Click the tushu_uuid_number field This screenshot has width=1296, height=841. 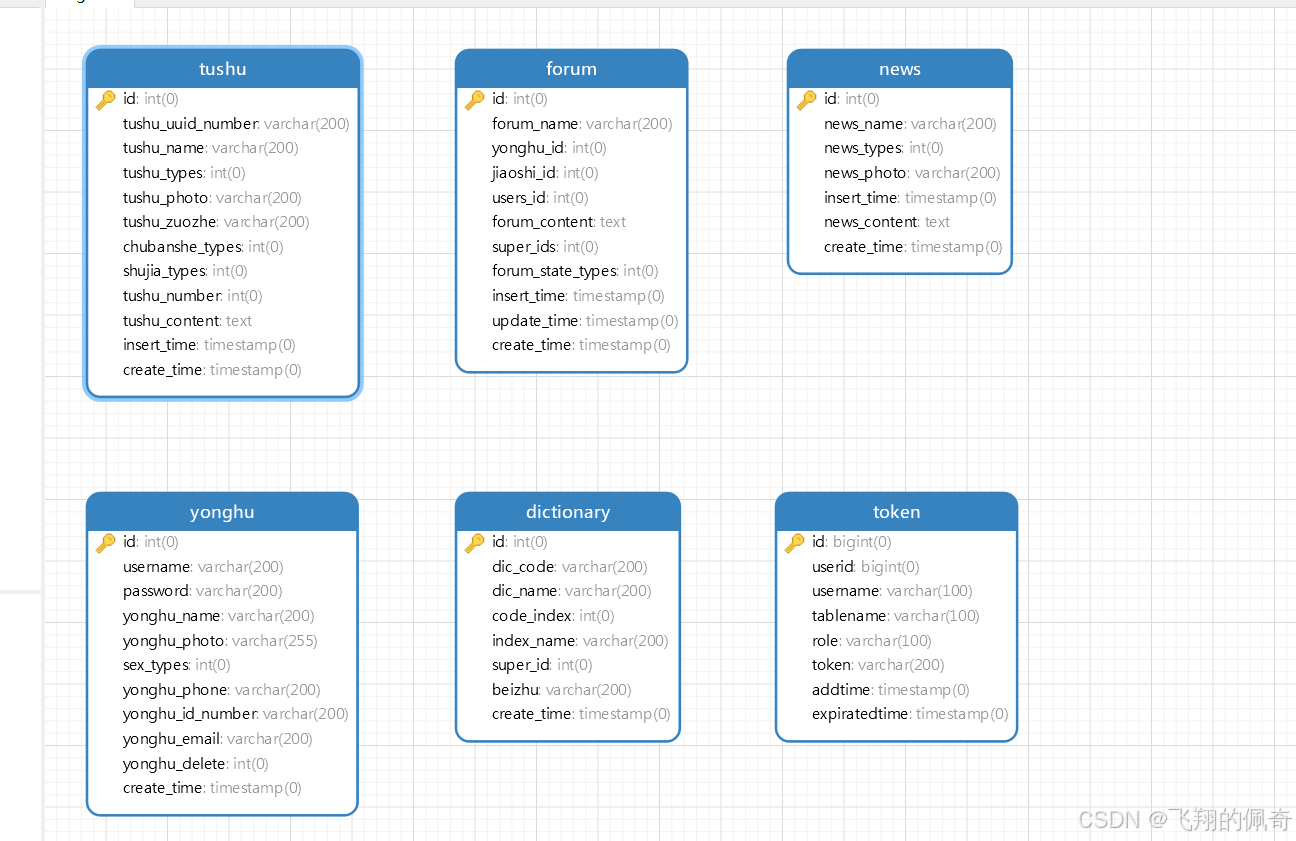pos(236,124)
